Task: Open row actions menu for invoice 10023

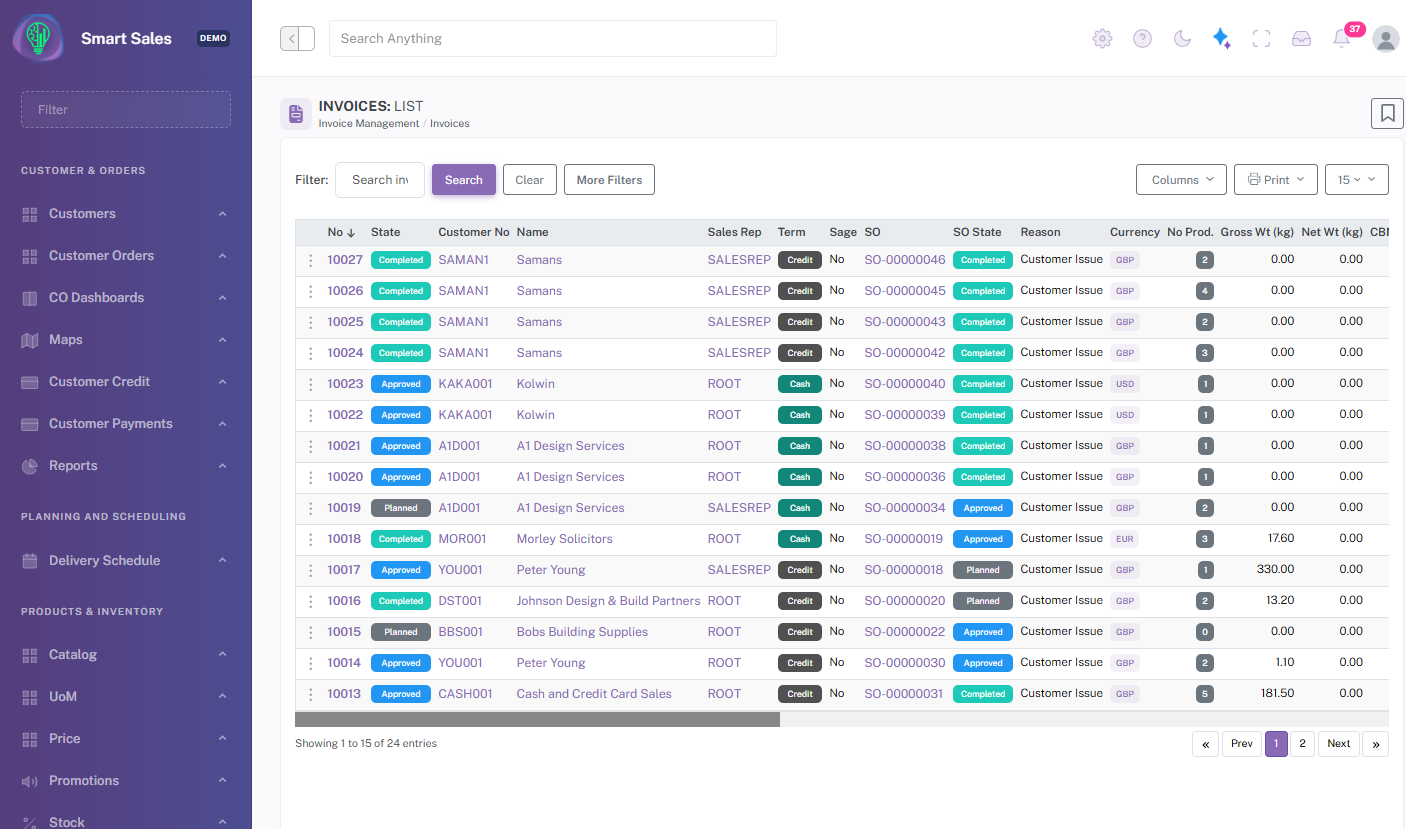Action: click(310, 384)
